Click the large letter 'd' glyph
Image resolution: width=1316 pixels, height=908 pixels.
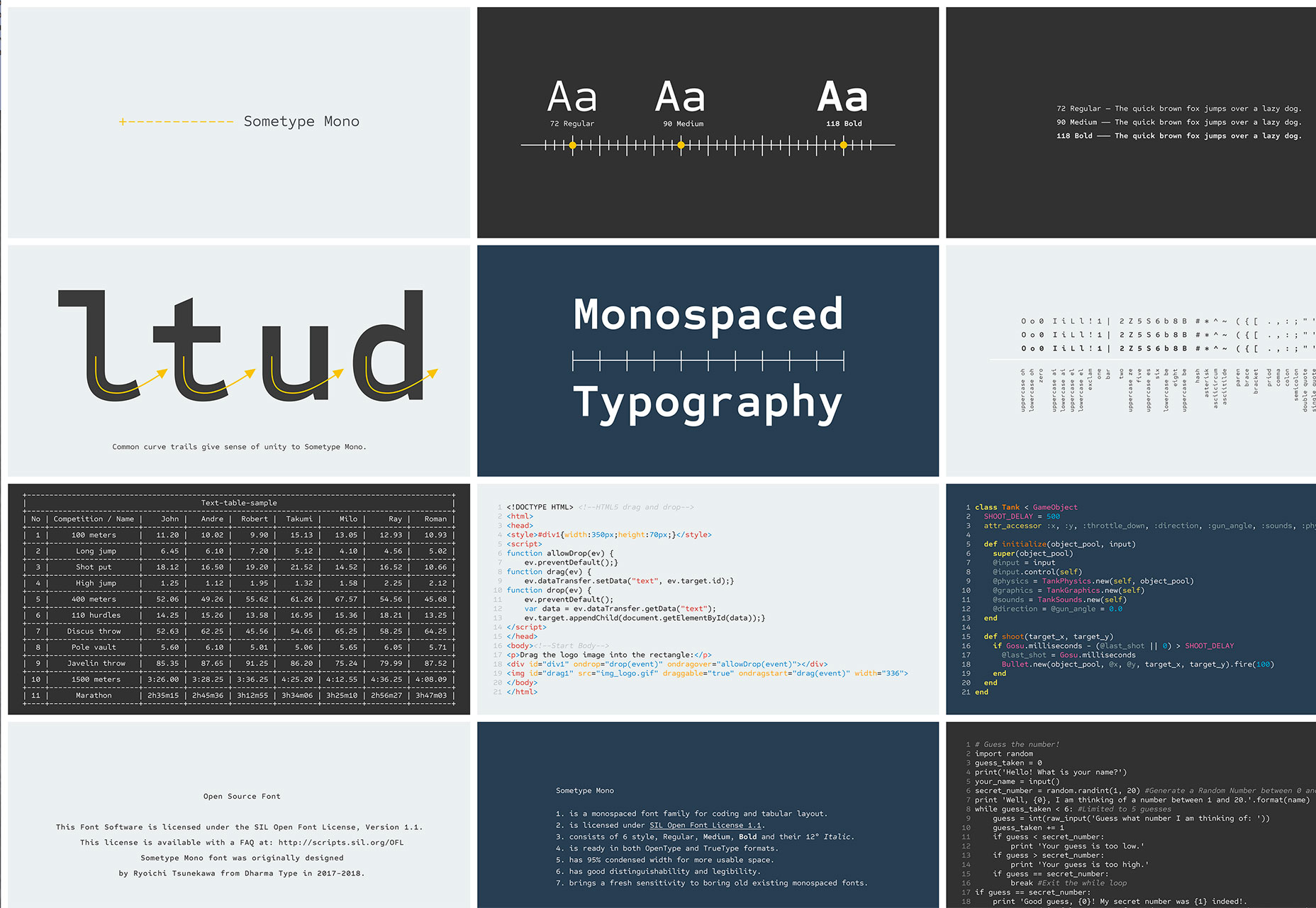click(389, 345)
